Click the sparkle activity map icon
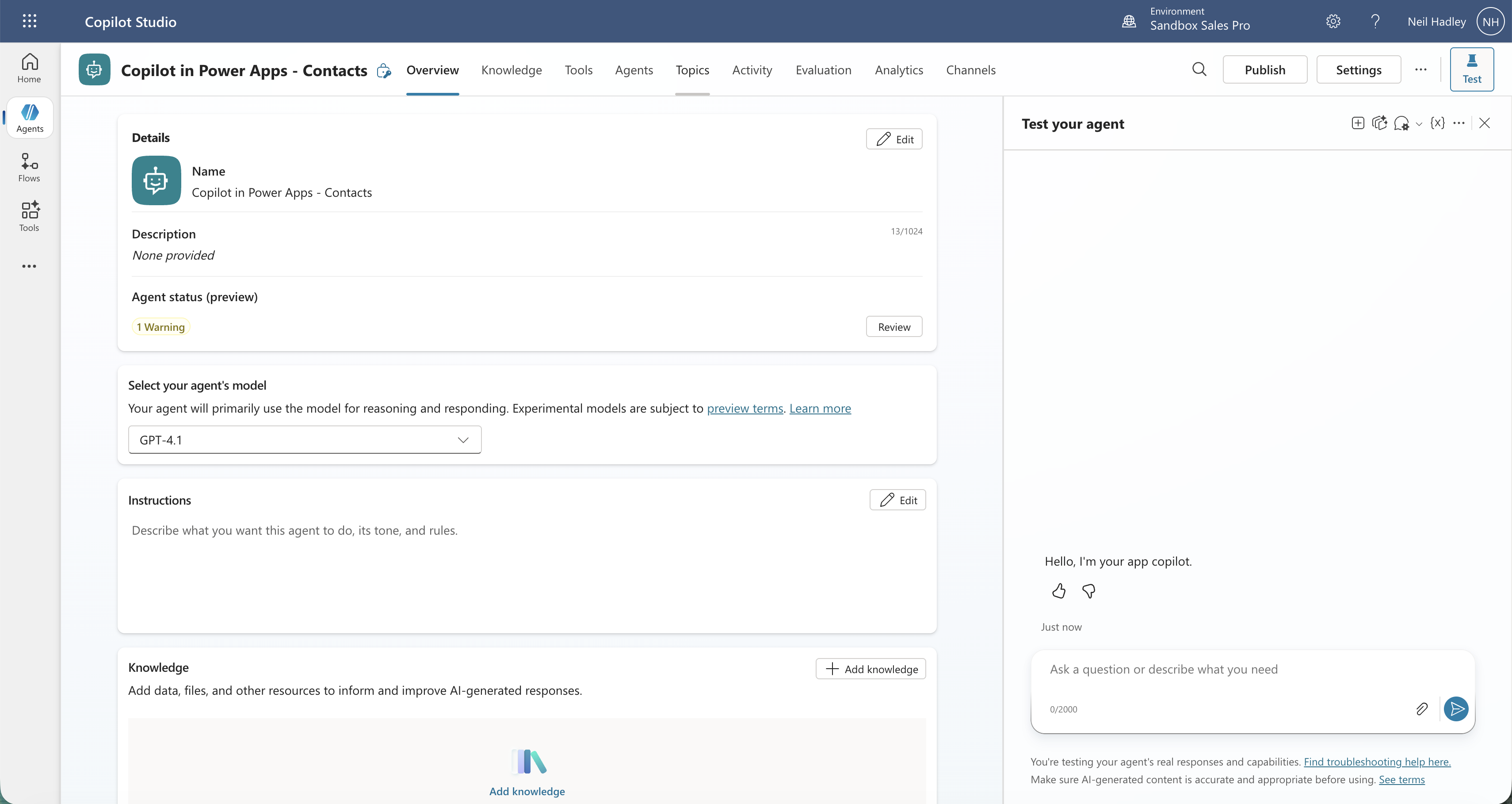The height and width of the screenshot is (804, 1512). click(1379, 123)
